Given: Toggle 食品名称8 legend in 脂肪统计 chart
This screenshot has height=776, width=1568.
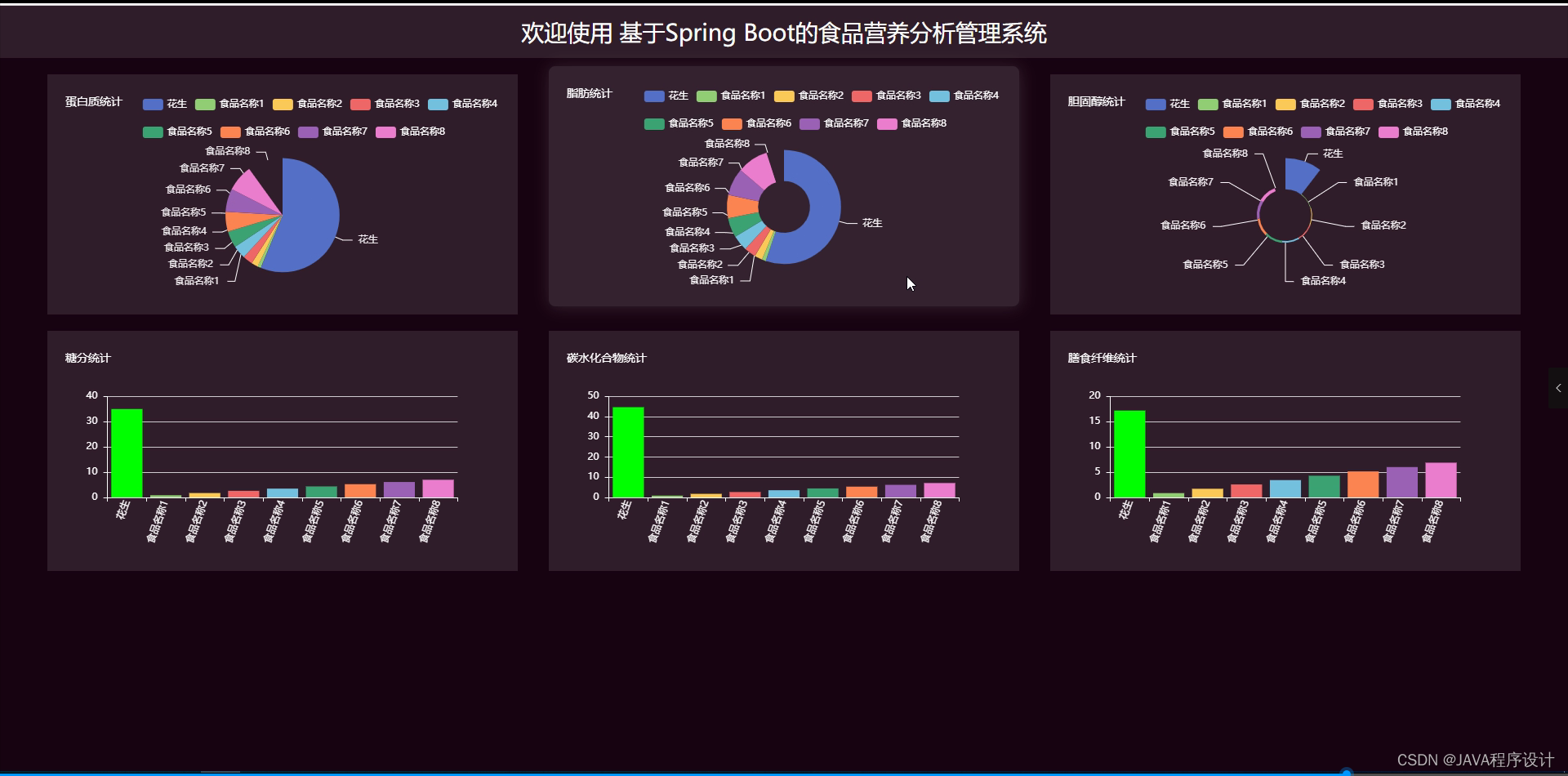Looking at the screenshot, I should [911, 123].
